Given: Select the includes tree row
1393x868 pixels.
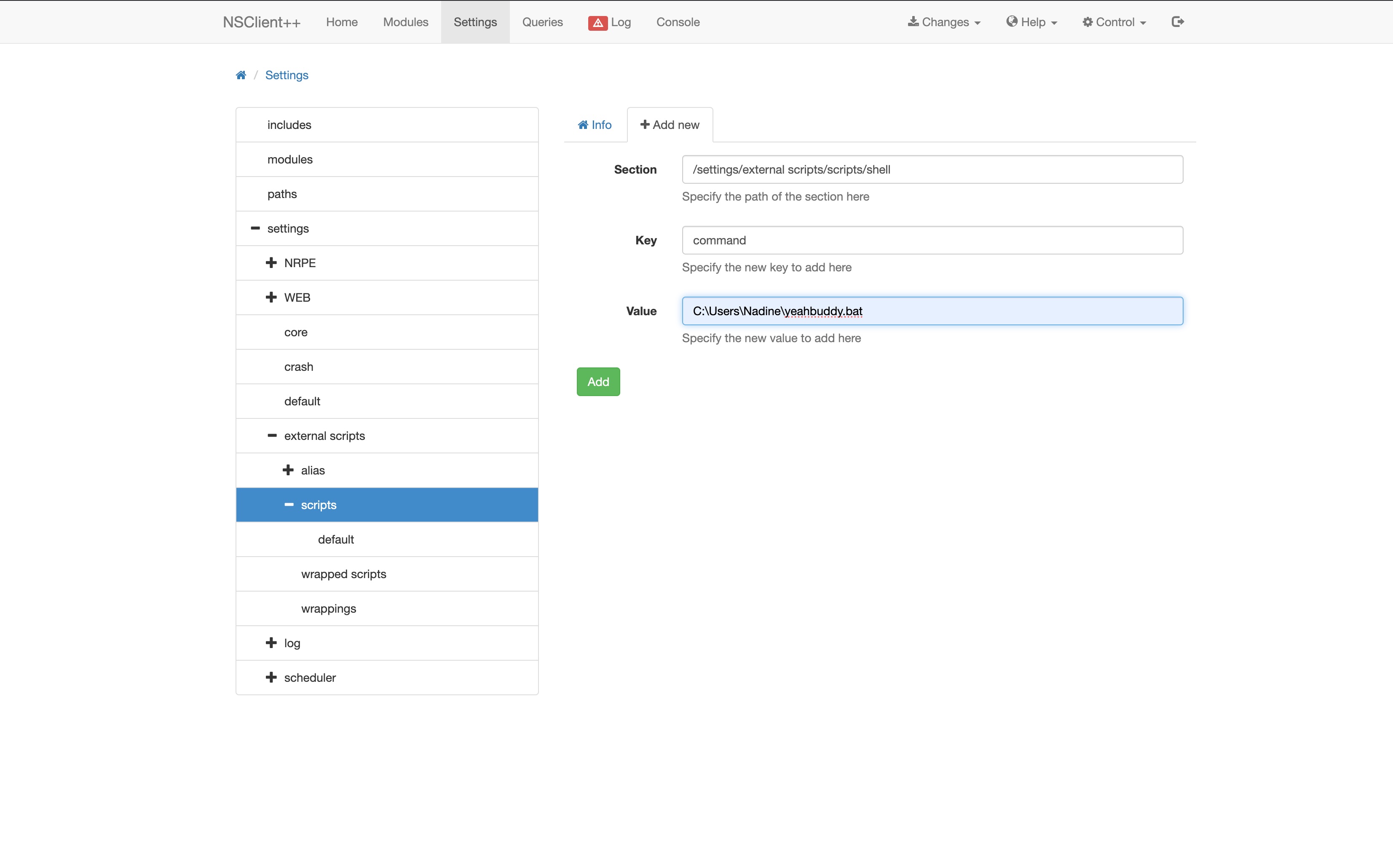Looking at the screenshot, I should coord(387,125).
